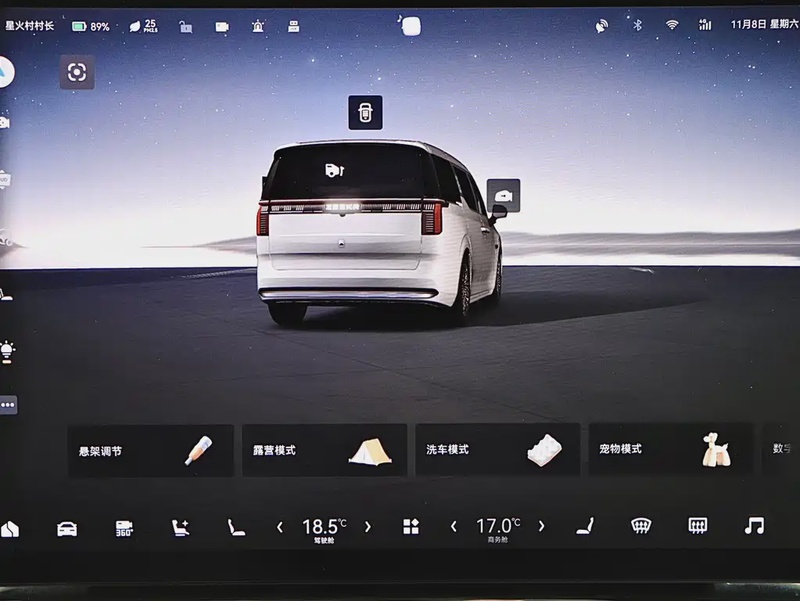
Task: Increase business cabin temperature with right arrow
Action: pyautogui.click(x=542, y=526)
